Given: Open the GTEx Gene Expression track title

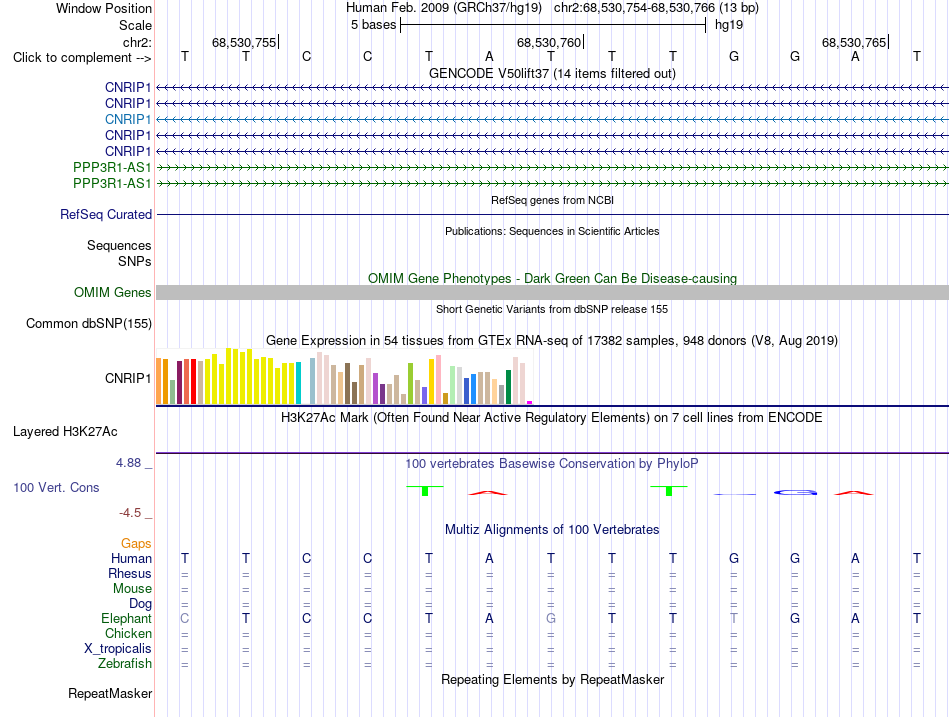Looking at the screenshot, I should click(552, 341).
